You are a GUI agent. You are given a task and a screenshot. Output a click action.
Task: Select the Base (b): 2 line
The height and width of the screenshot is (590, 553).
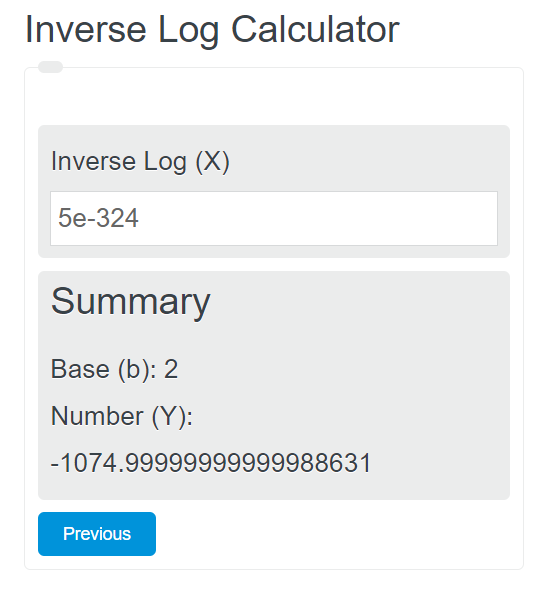tap(114, 369)
